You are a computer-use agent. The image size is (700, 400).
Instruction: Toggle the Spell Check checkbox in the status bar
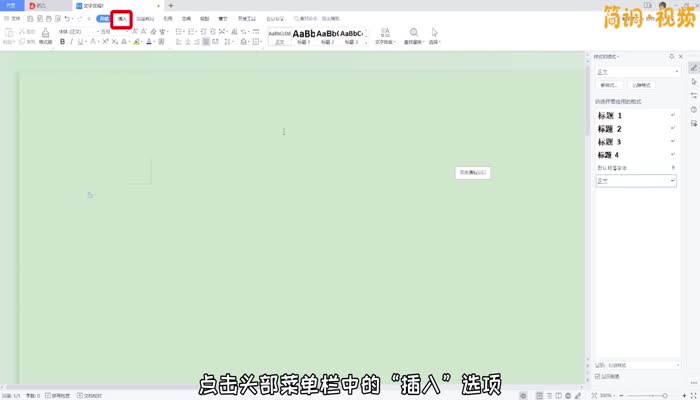coord(47,396)
